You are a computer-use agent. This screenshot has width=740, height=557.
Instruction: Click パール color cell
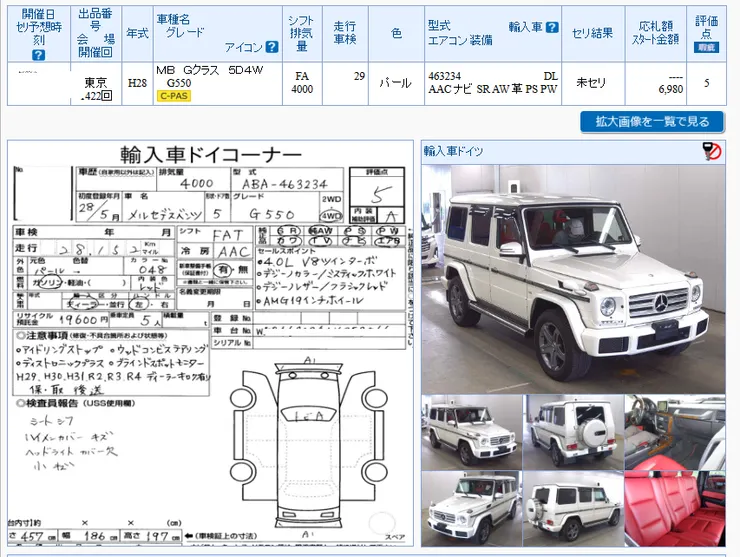pyautogui.click(x=396, y=84)
